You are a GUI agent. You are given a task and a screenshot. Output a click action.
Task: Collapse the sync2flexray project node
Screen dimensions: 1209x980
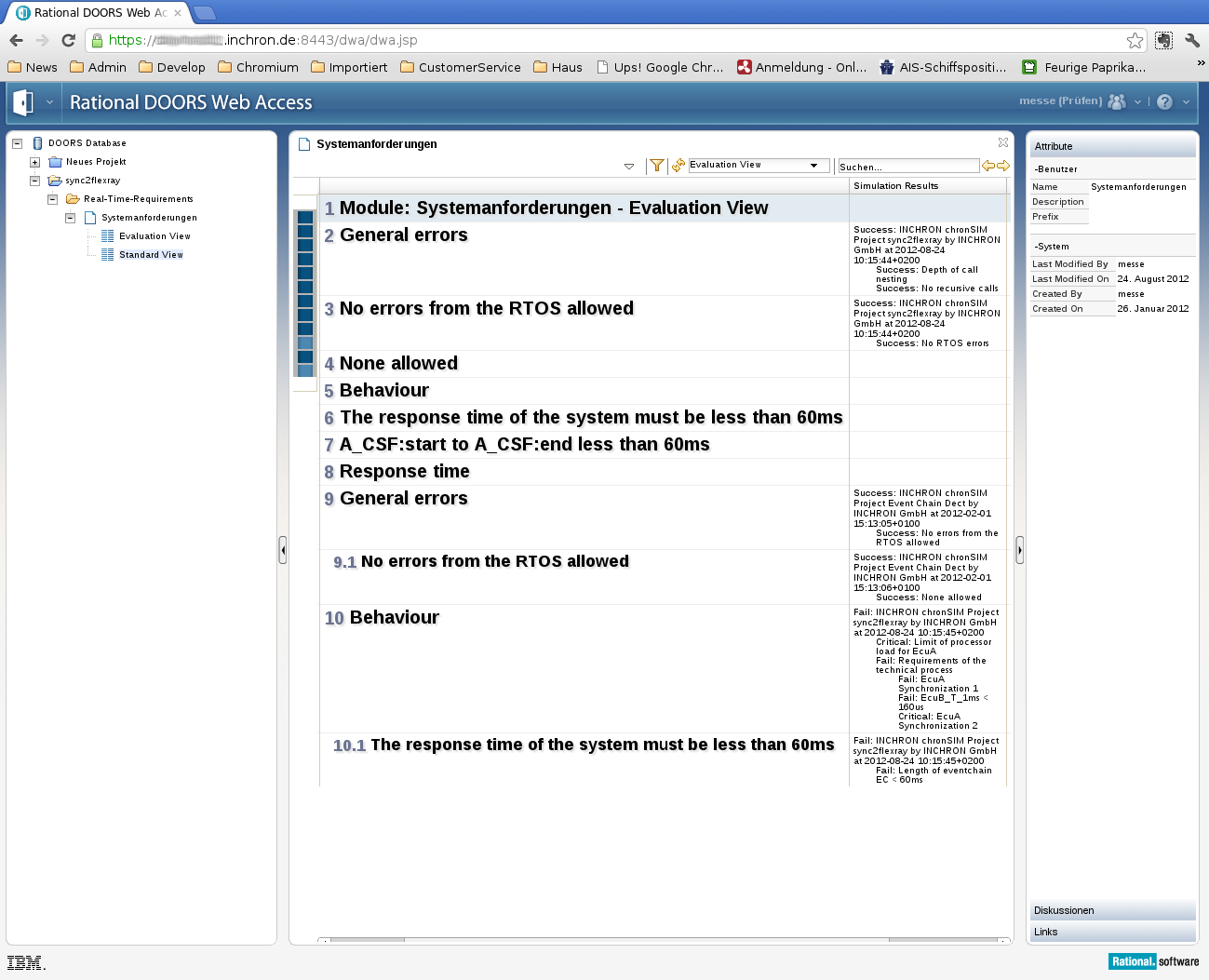[x=34, y=181]
